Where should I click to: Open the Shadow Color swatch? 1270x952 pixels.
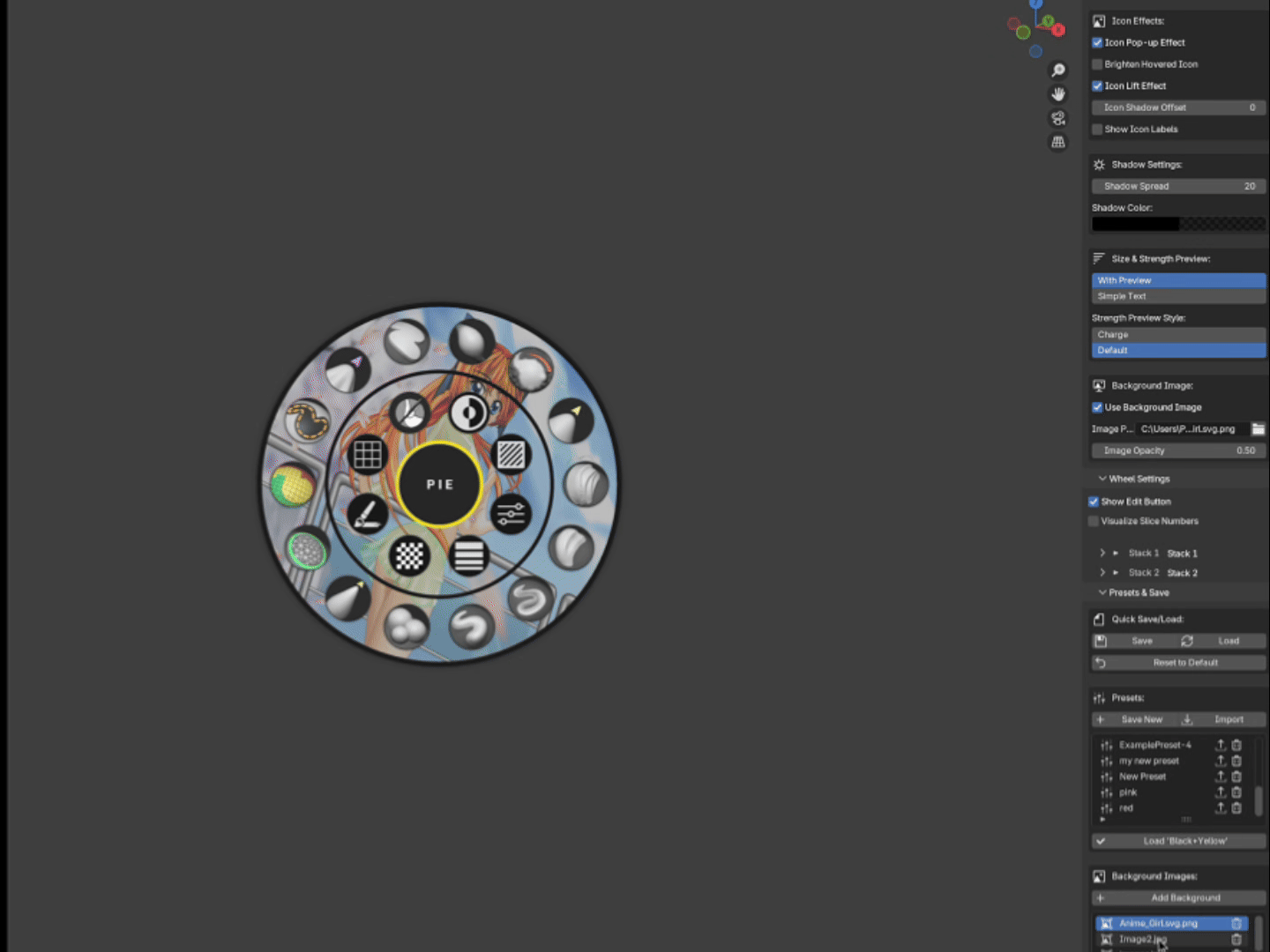pos(1178,224)
